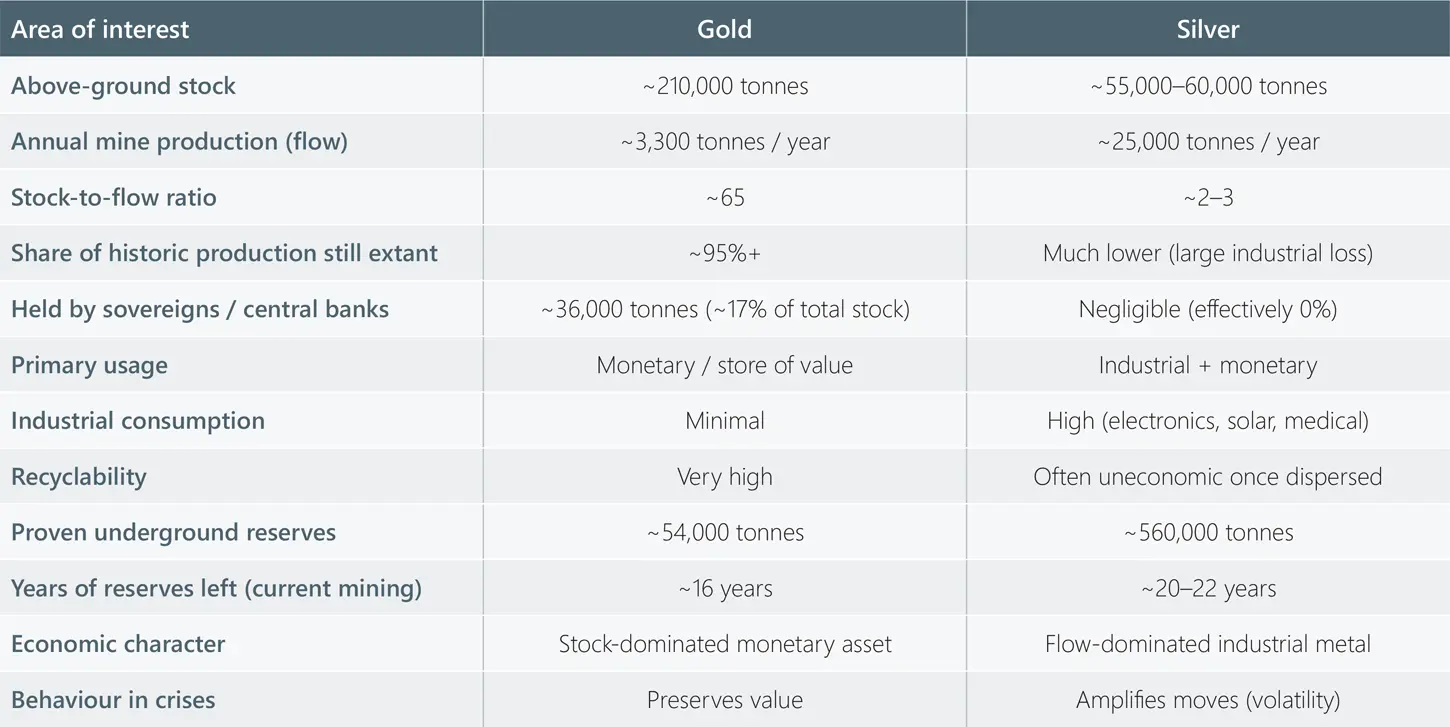Viewport: 1450px width, 727px height.
Task: Select the '~560,000 tonnes' reserves cell
Action: (1208, 533)
